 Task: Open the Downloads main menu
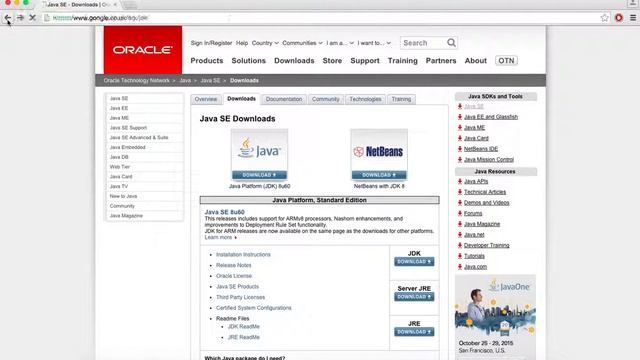point(294,60)
